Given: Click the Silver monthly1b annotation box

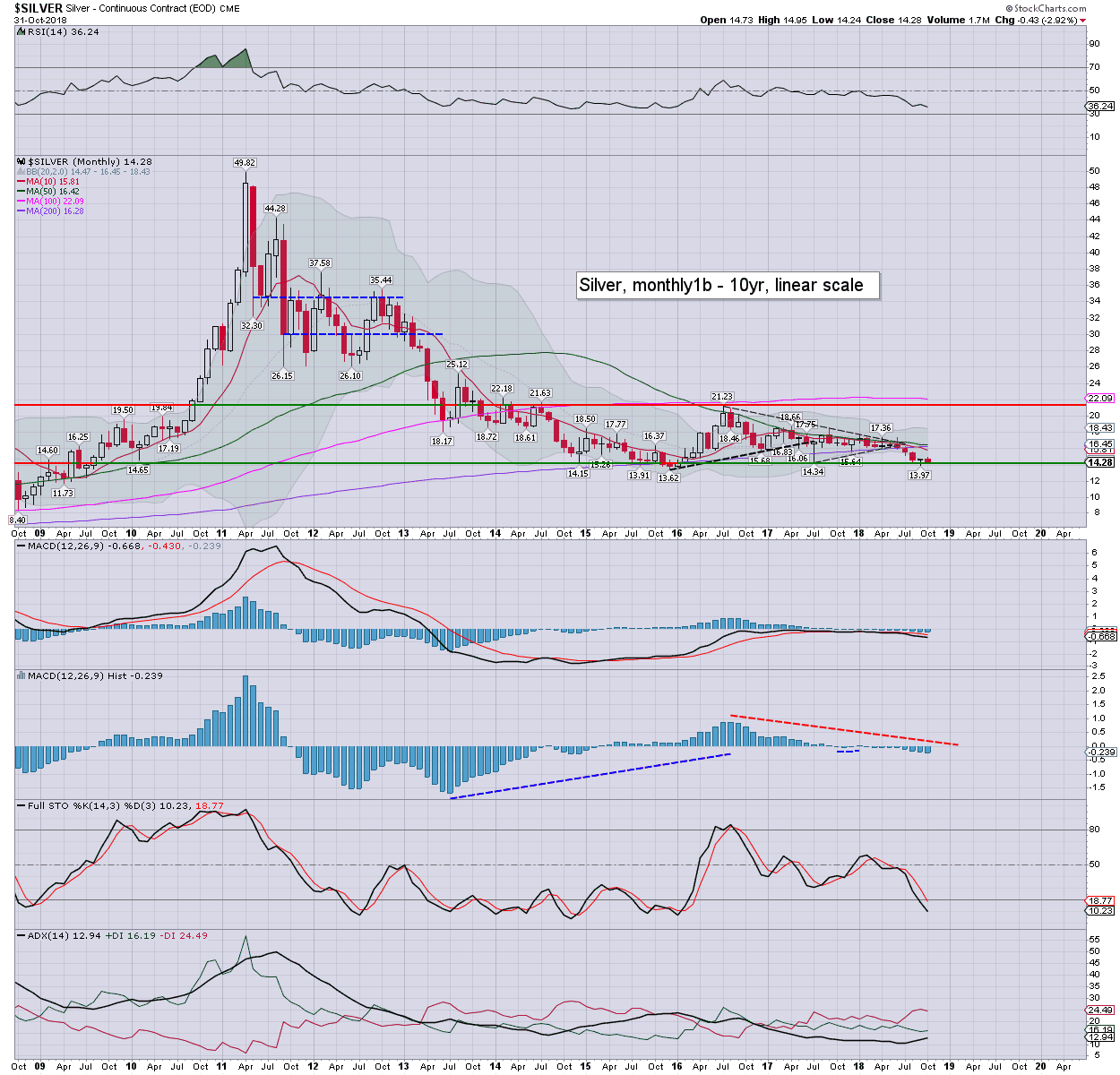Looking at the screenshot, I should pyautogui.click(x=726, y=285).
